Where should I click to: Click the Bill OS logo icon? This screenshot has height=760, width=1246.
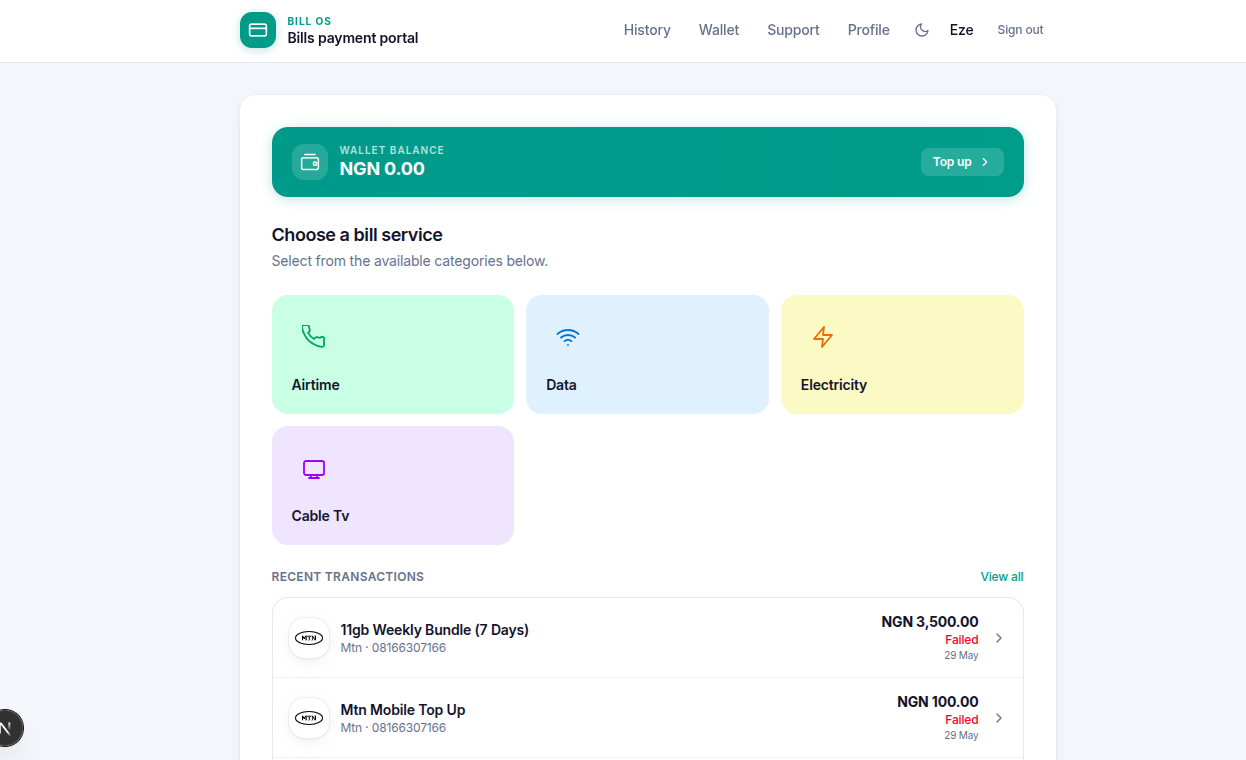pos(258,30)
